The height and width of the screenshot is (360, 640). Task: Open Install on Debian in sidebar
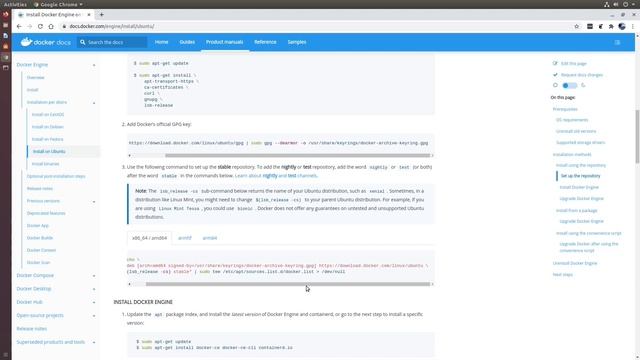point(48,127)
